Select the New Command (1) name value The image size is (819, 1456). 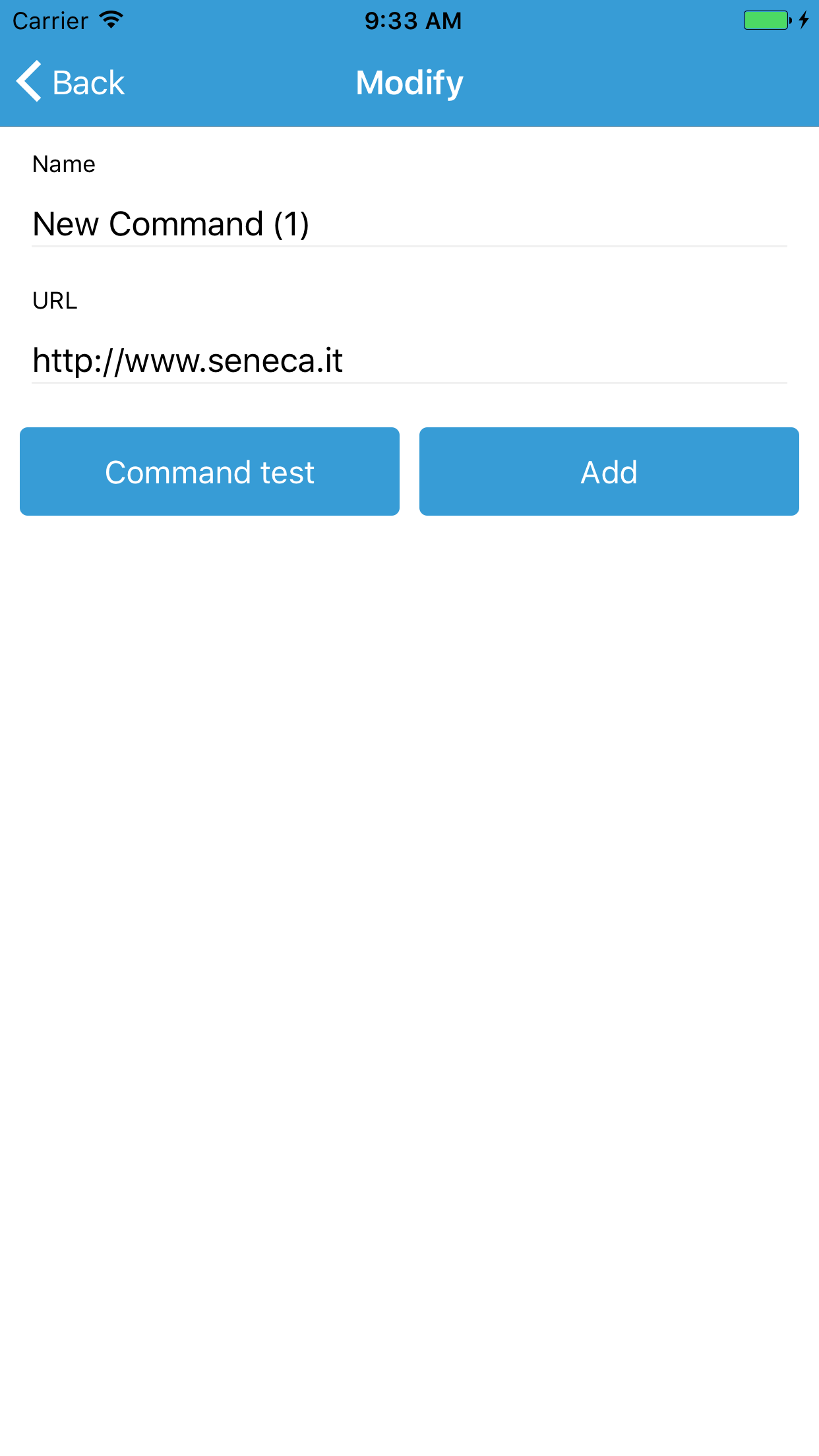171,224
